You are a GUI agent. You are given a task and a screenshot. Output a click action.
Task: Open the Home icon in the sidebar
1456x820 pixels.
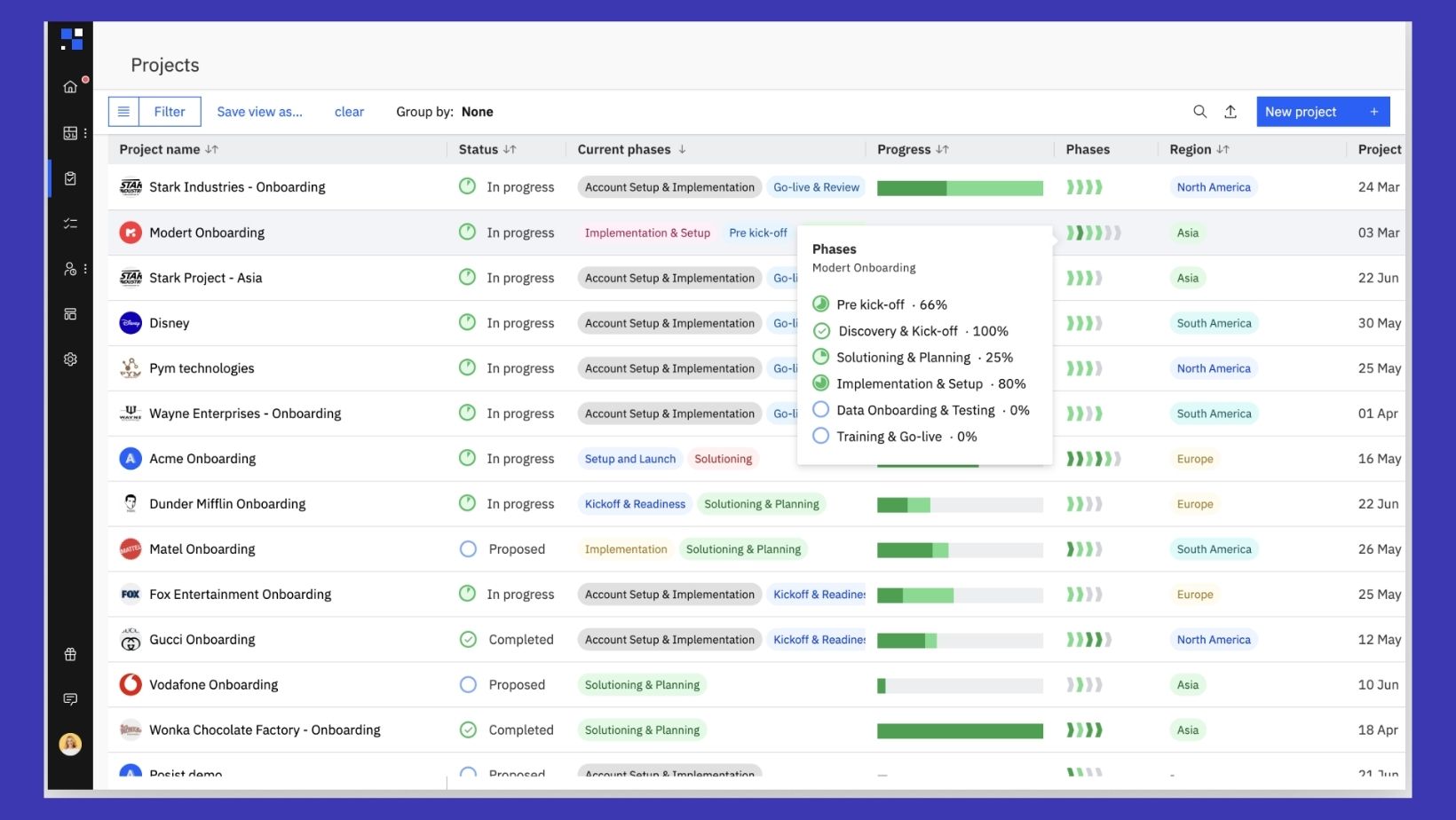point(70,87)
